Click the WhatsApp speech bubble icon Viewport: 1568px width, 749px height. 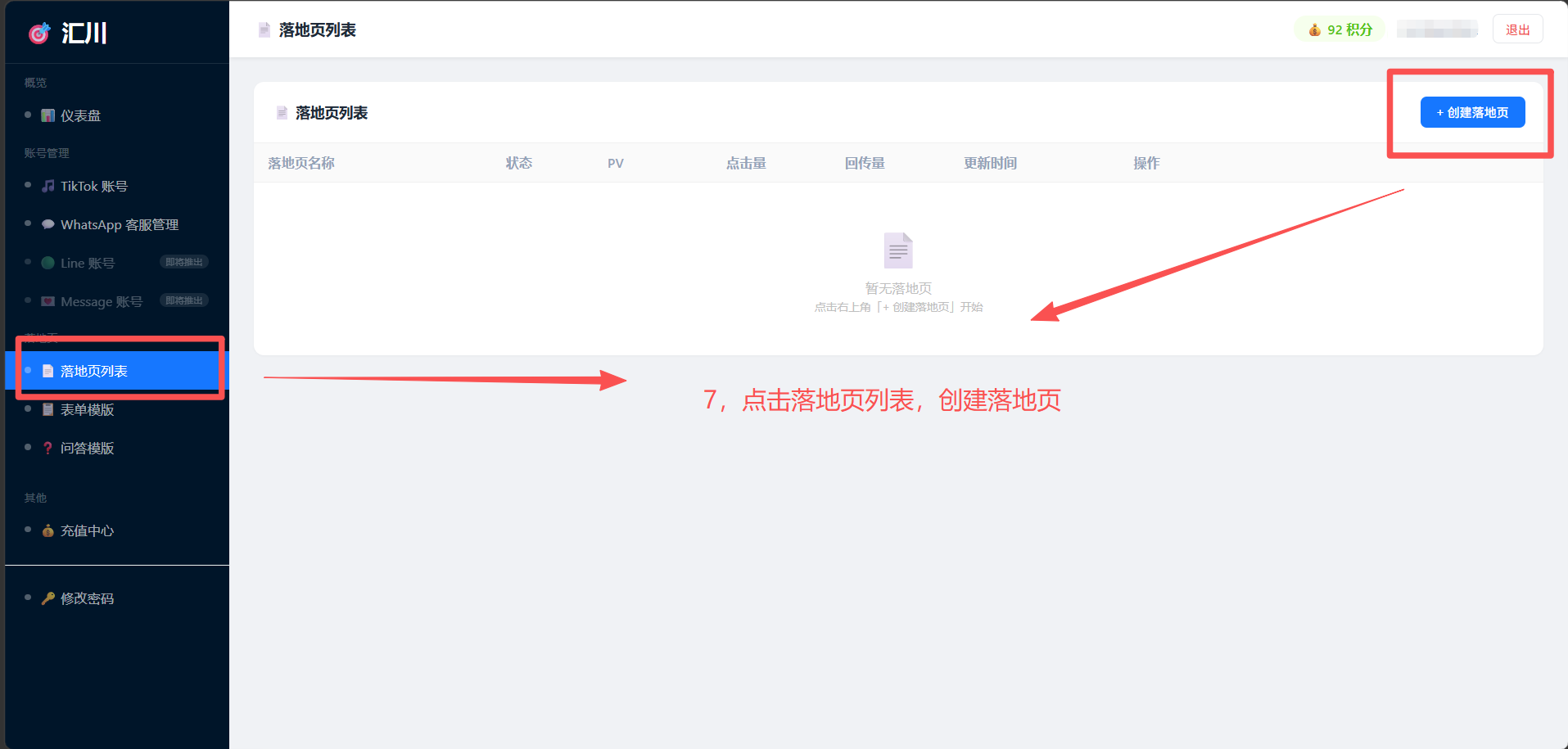click(48, 224)
